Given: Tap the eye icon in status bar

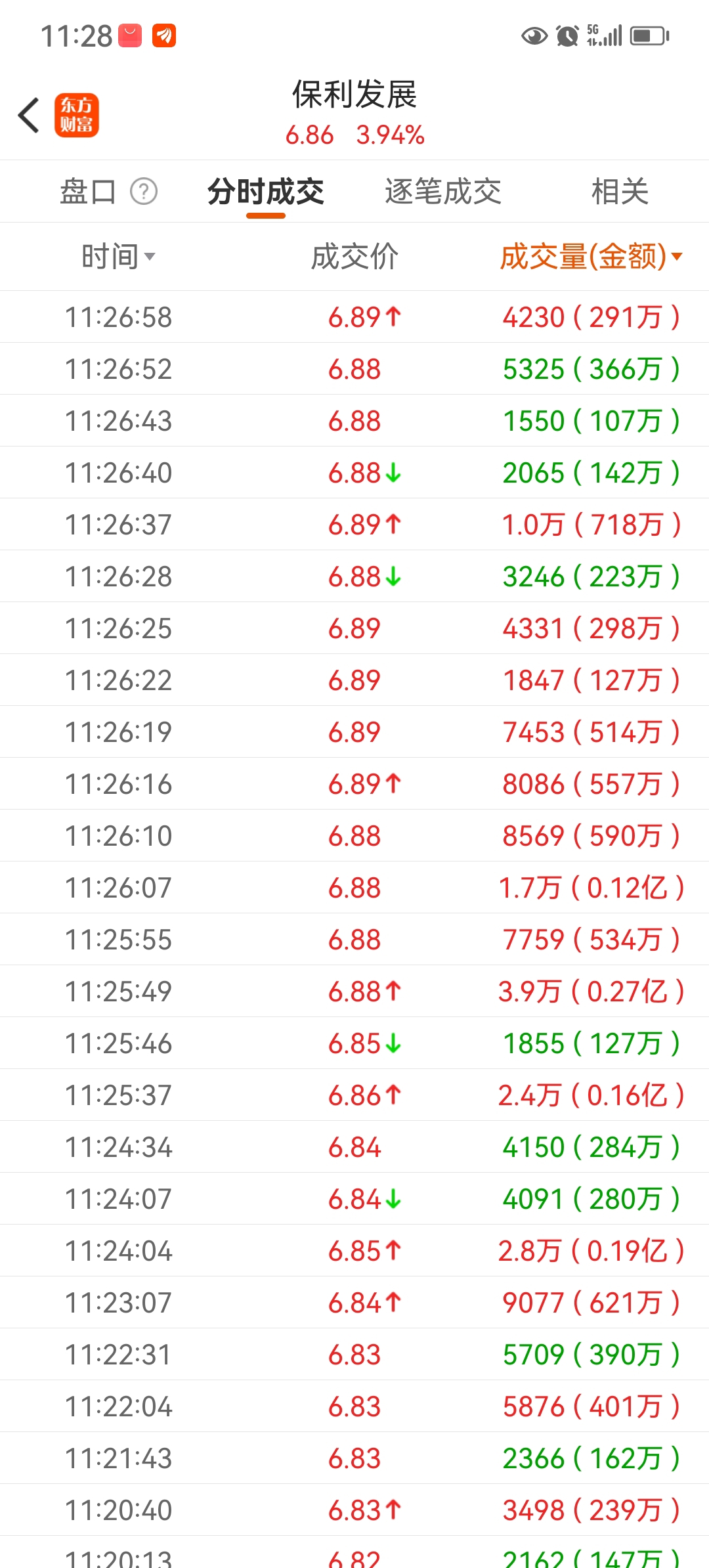Looking at the screenshot, I should coord(534,36).
